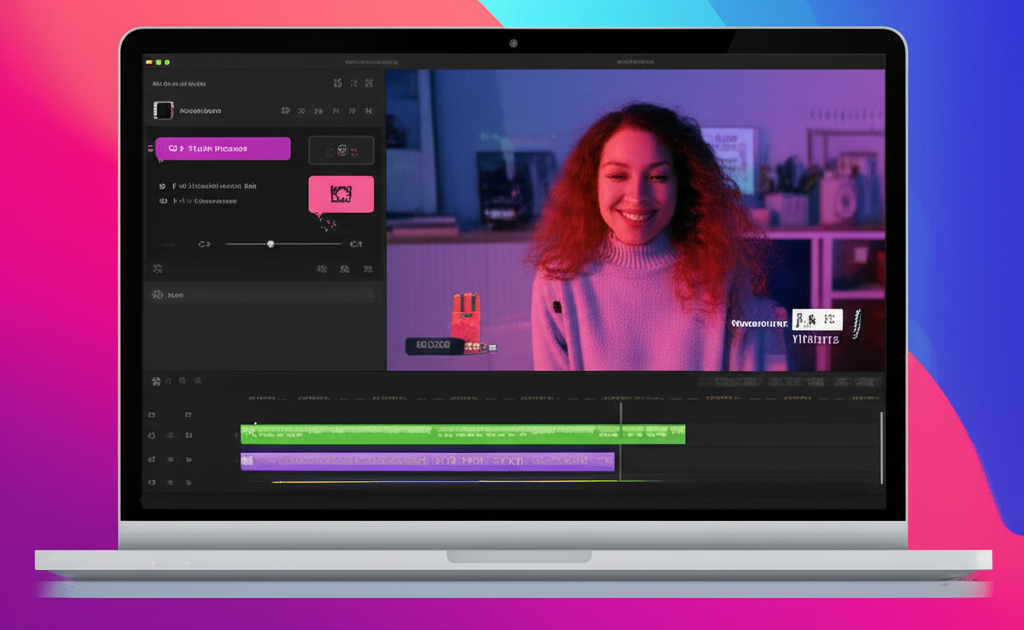
Task: Click the video preview of the smiling woman
Action: tap(635, 220)
